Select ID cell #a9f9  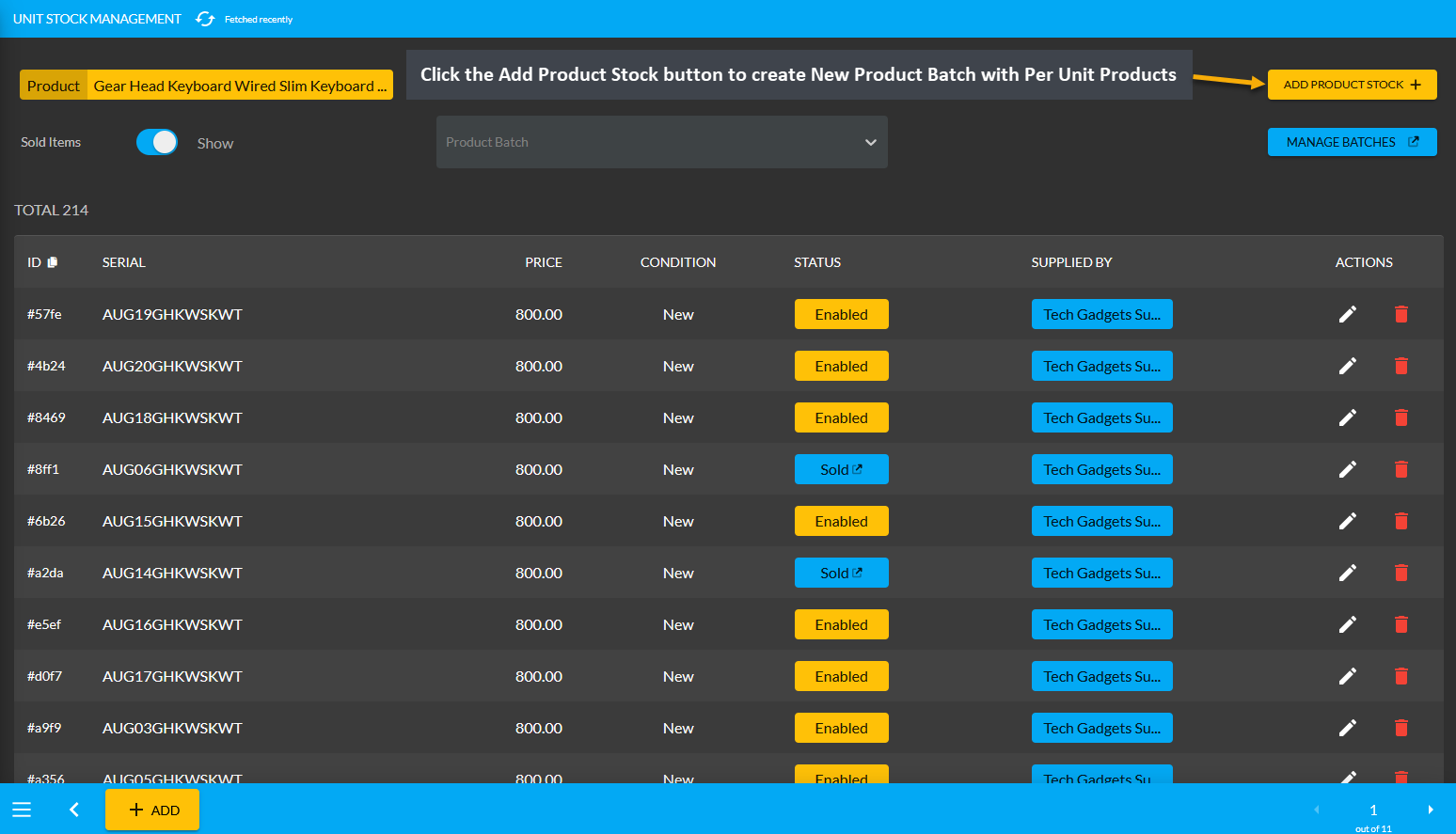(44, 728)
